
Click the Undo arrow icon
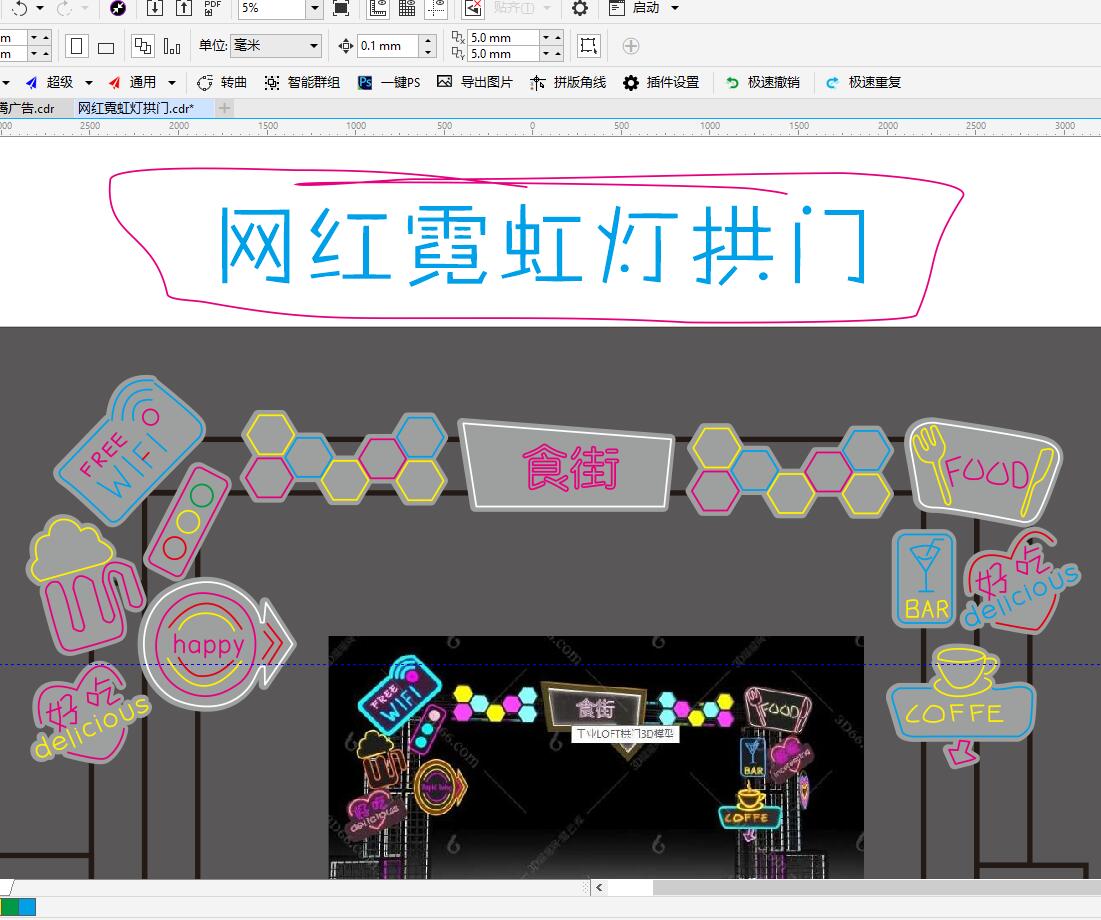20,8
